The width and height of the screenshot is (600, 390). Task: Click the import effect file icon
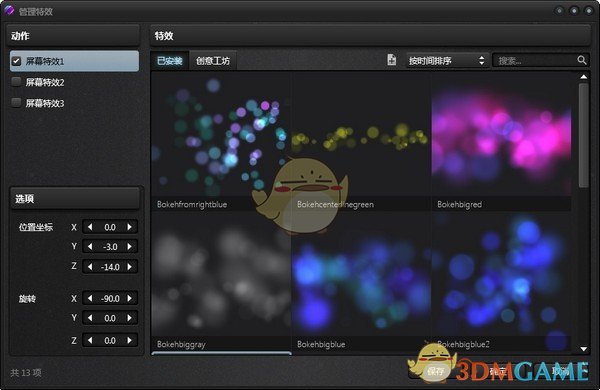[391, 60]
